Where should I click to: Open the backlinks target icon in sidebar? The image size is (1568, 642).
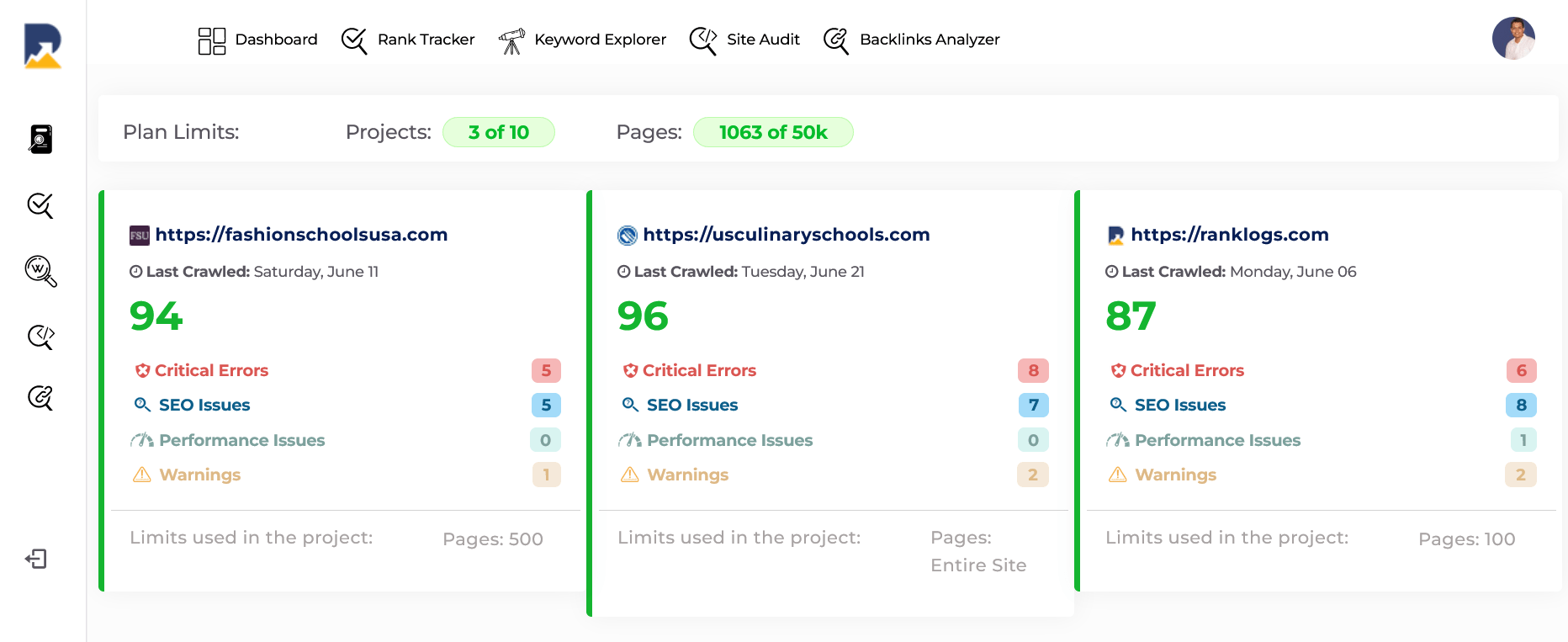(40, 397)
